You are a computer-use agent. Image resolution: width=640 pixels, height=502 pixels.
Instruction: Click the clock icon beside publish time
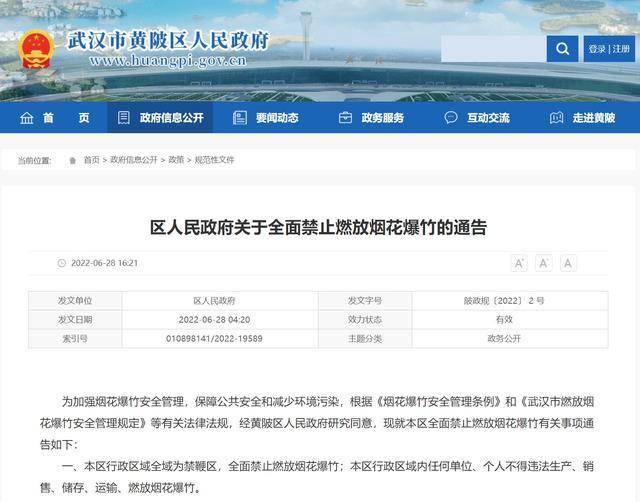tap(62, 263)
